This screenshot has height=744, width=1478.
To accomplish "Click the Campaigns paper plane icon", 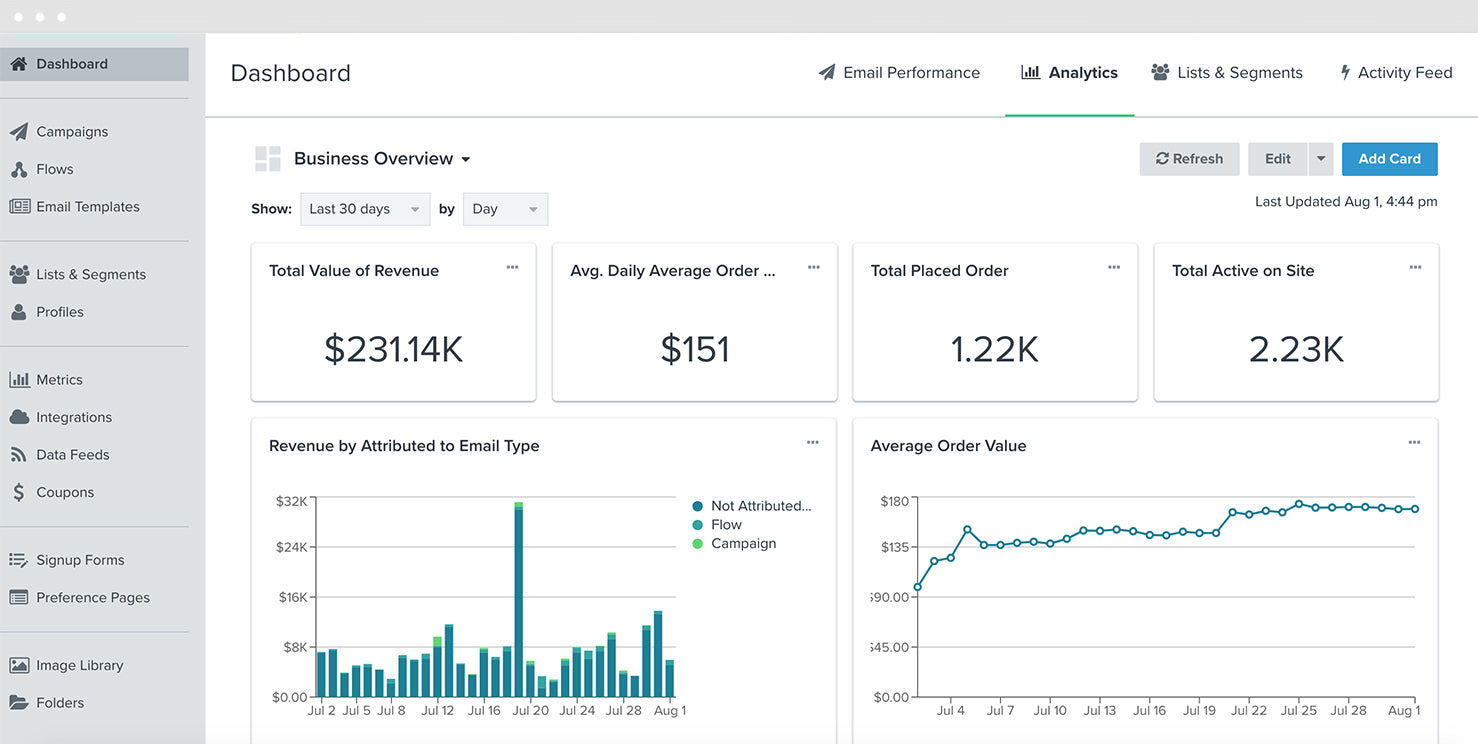I will [19, 132].
